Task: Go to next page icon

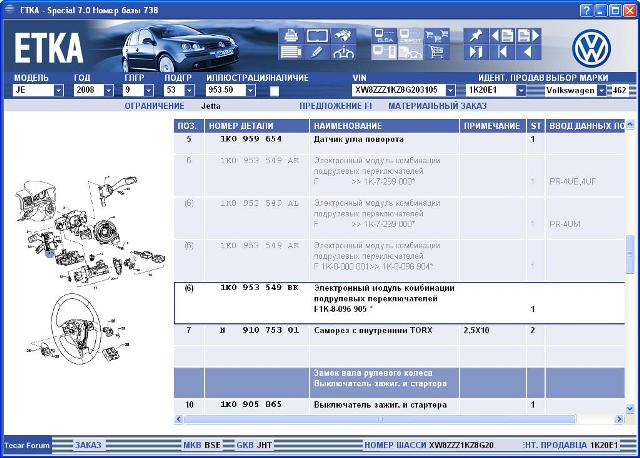Action: (x=529, y=36)
